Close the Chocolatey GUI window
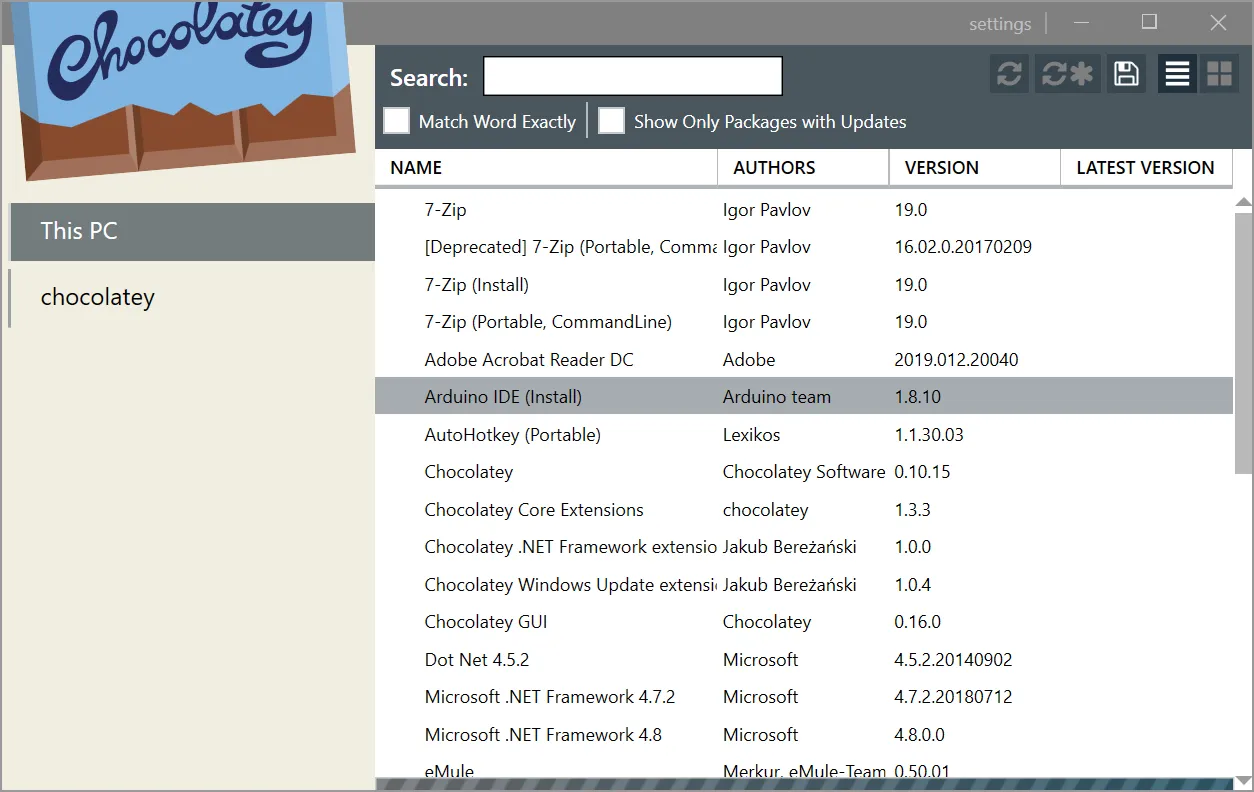Viewport: 1254px width, 792px height. click(1218, 23)
